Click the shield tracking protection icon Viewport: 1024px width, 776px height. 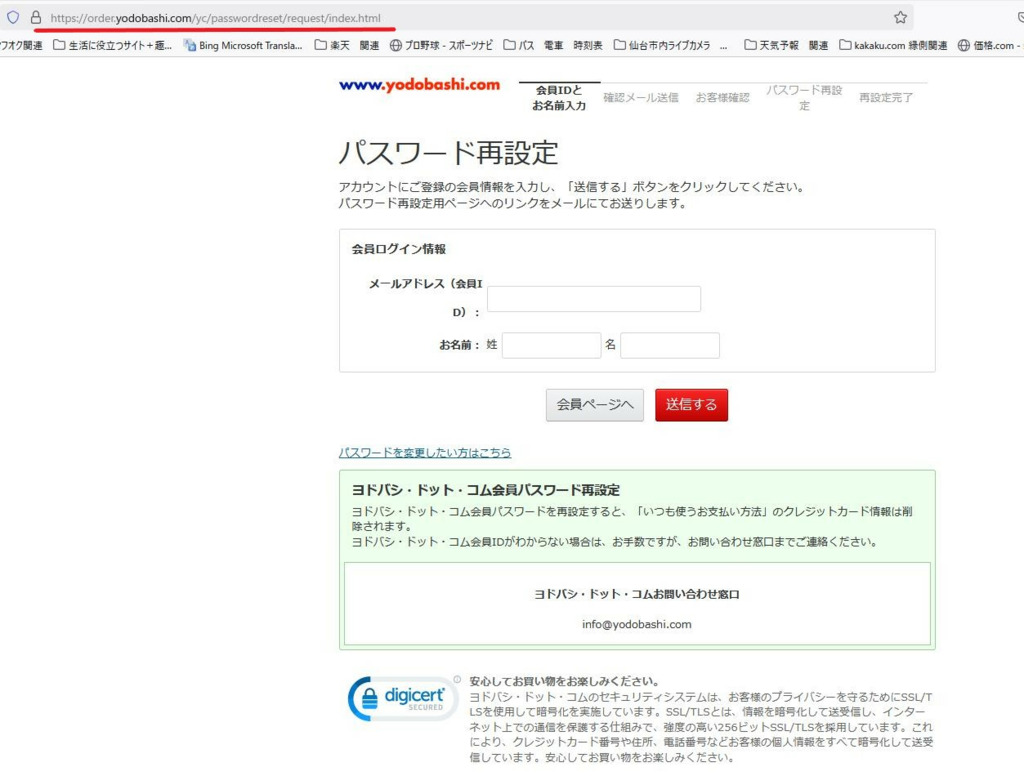tap(13, 17)
